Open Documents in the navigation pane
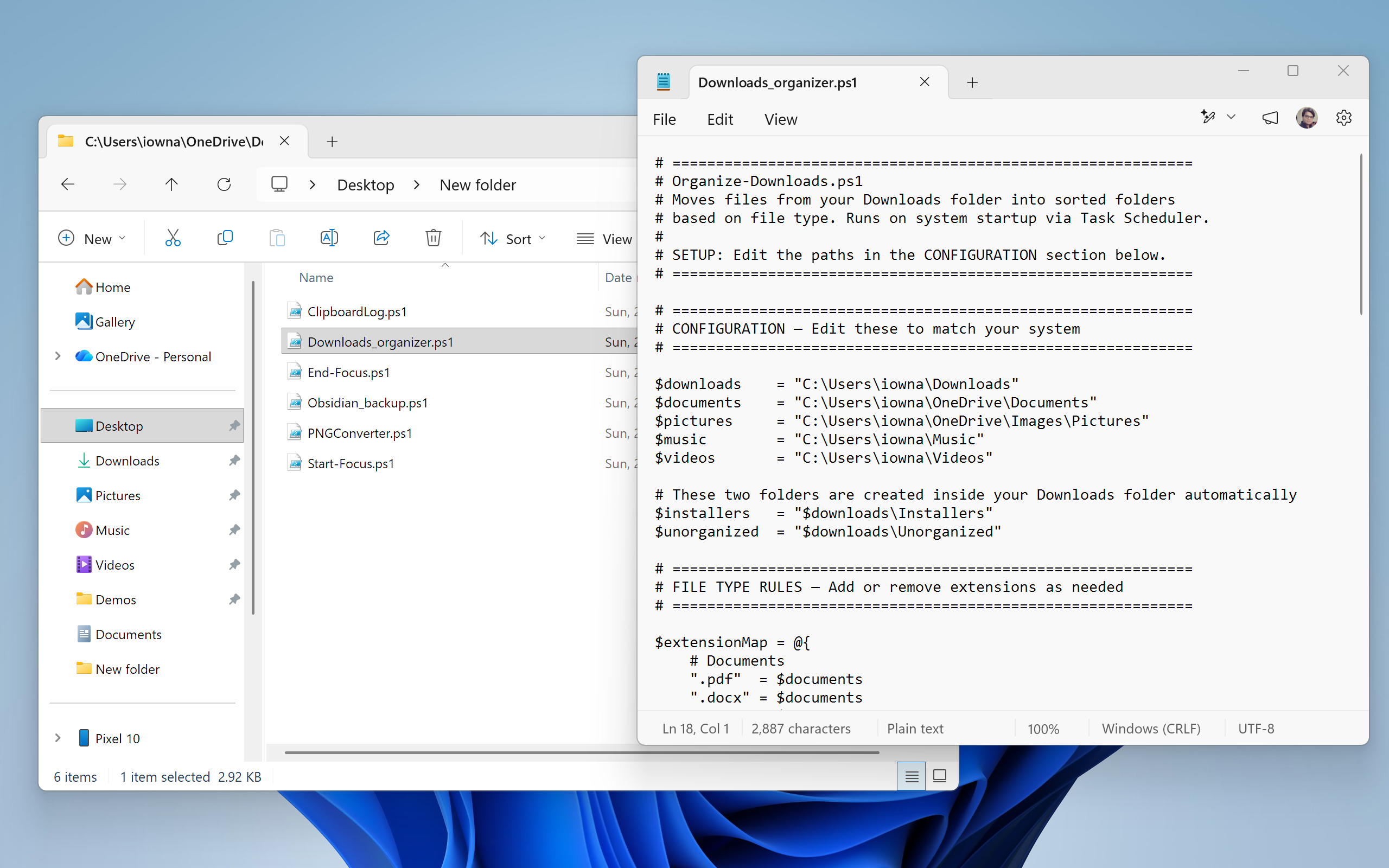 pyautogui.click(x=119, y=634)
